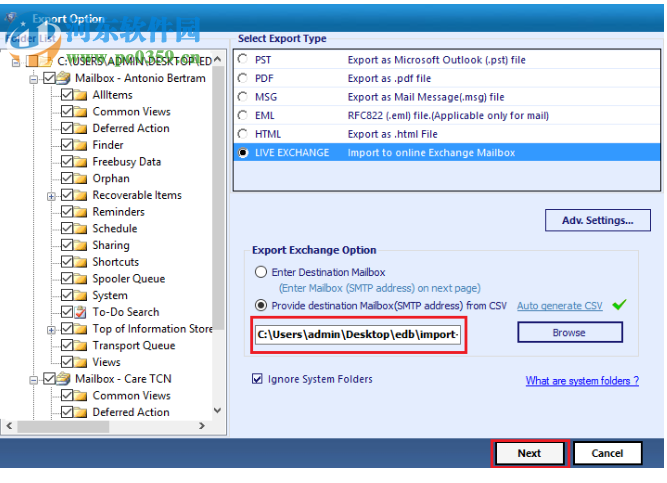The image size is (667, 483).
Task: Open the Auto generate CSV link
Action: tap(559, 306)
